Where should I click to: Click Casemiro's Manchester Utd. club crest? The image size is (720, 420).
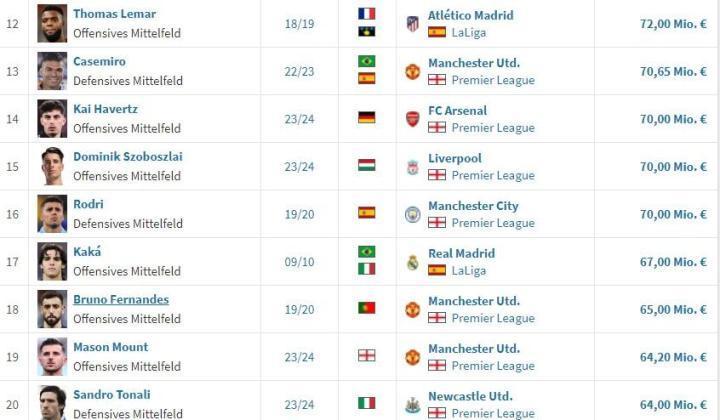click(412, 71)
